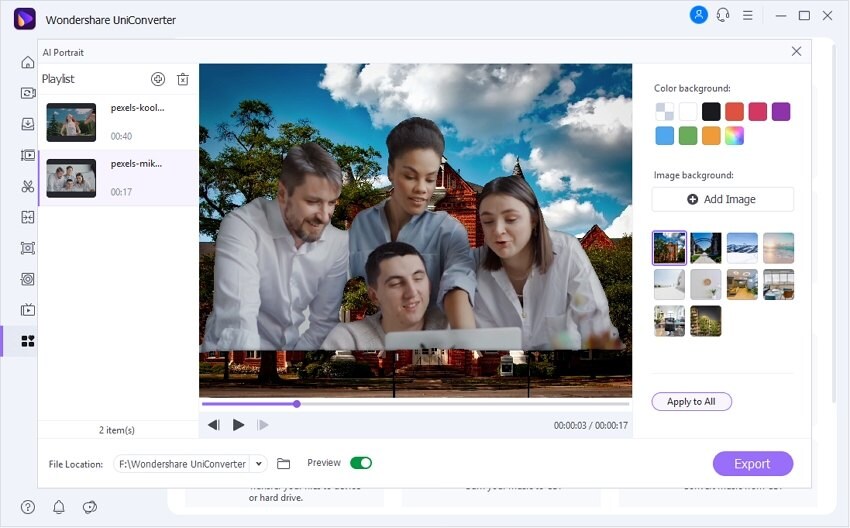Viewport: 850px width, 528px height.
Task: Play the video preview
Action: [239, 425]
